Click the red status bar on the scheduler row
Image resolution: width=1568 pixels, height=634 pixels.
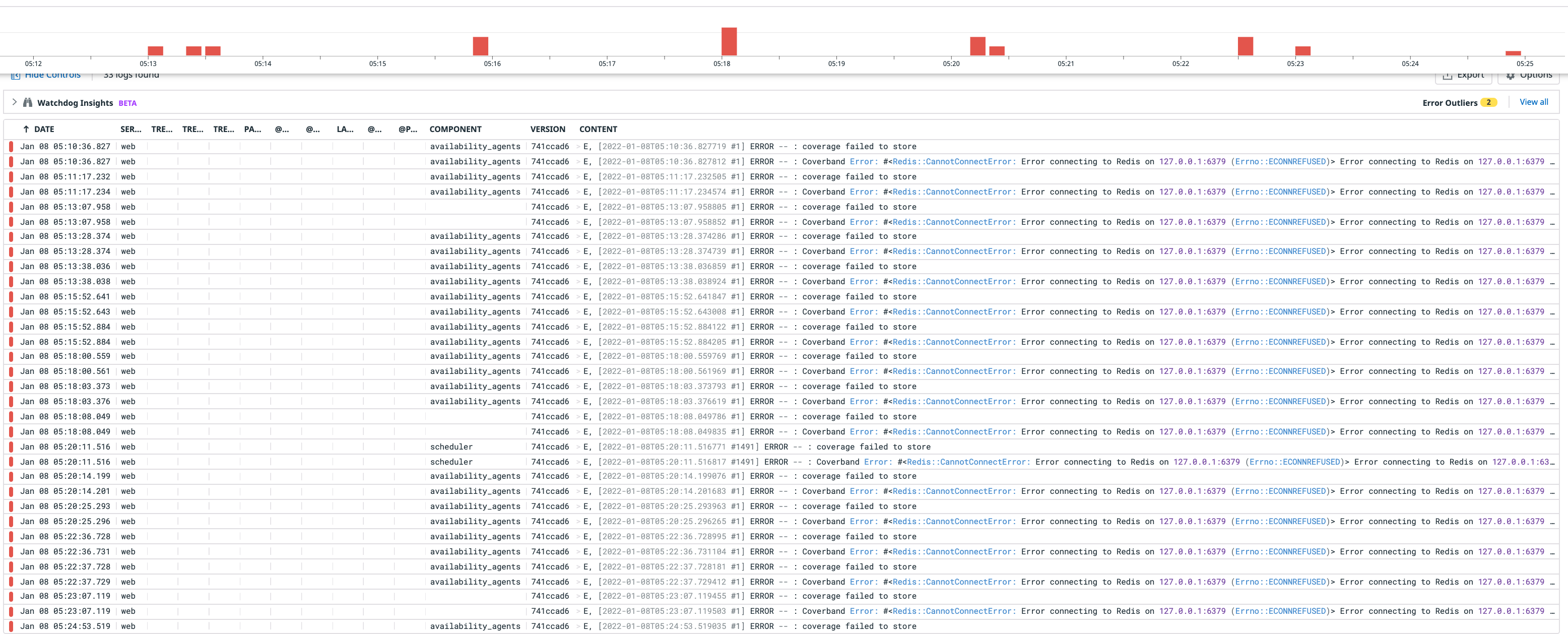pyautogui.click(x=11, y=447)
